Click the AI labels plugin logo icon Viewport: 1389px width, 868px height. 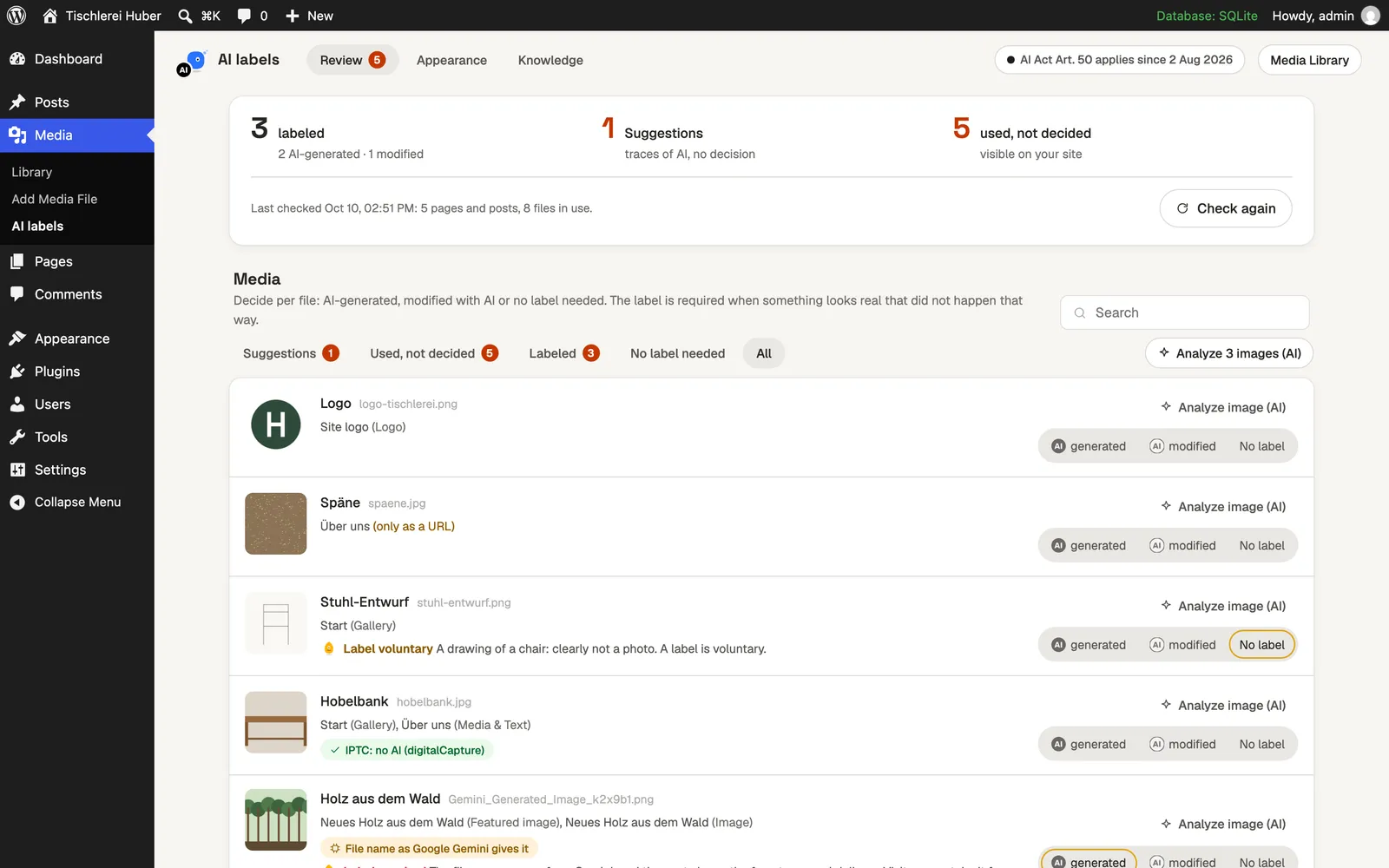pos(191,62)
